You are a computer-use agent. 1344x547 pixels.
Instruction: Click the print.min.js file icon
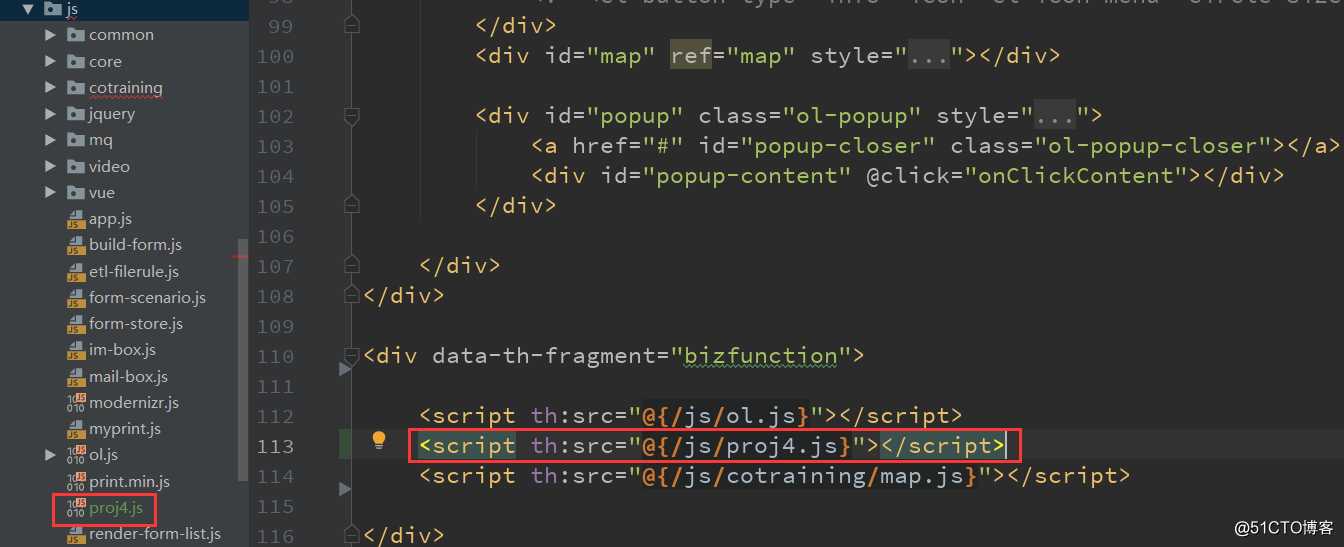(76, 482)
